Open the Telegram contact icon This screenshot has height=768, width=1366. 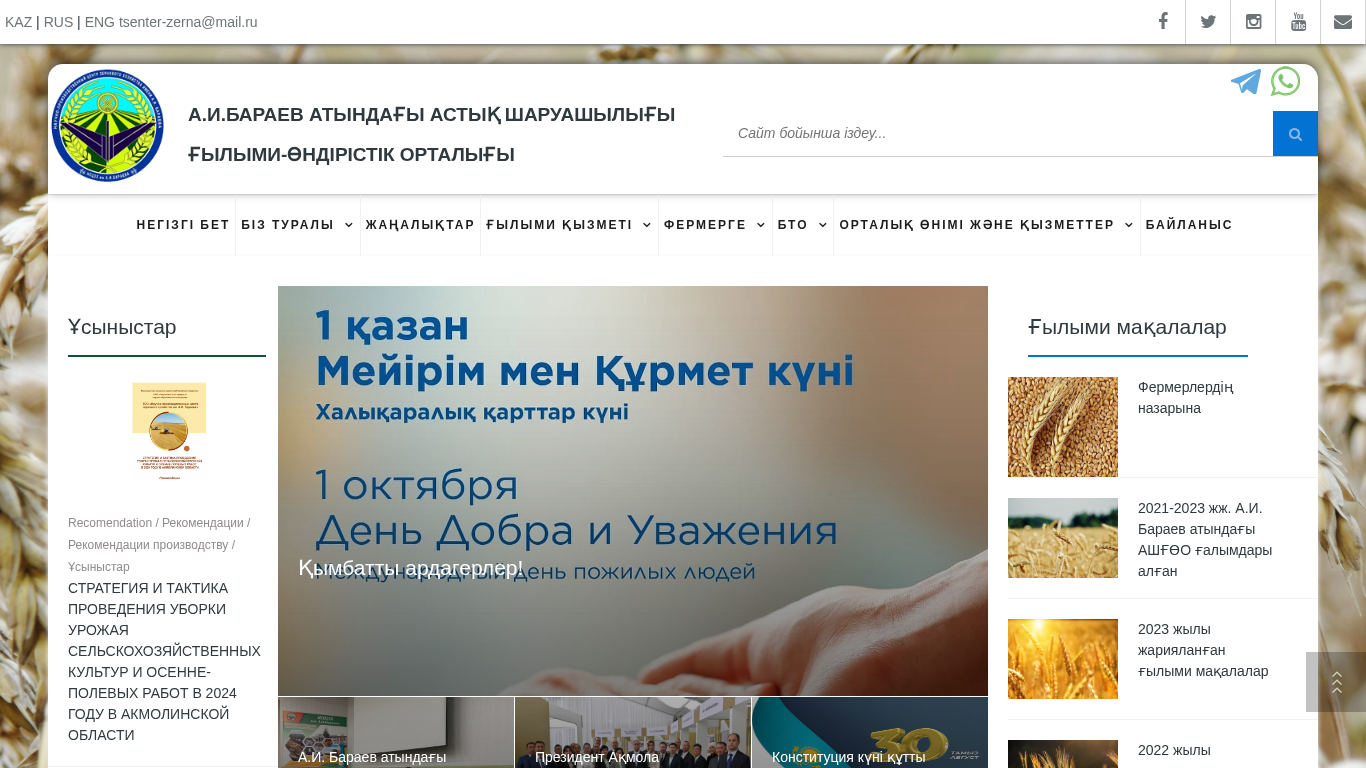tap(1246, 82)
